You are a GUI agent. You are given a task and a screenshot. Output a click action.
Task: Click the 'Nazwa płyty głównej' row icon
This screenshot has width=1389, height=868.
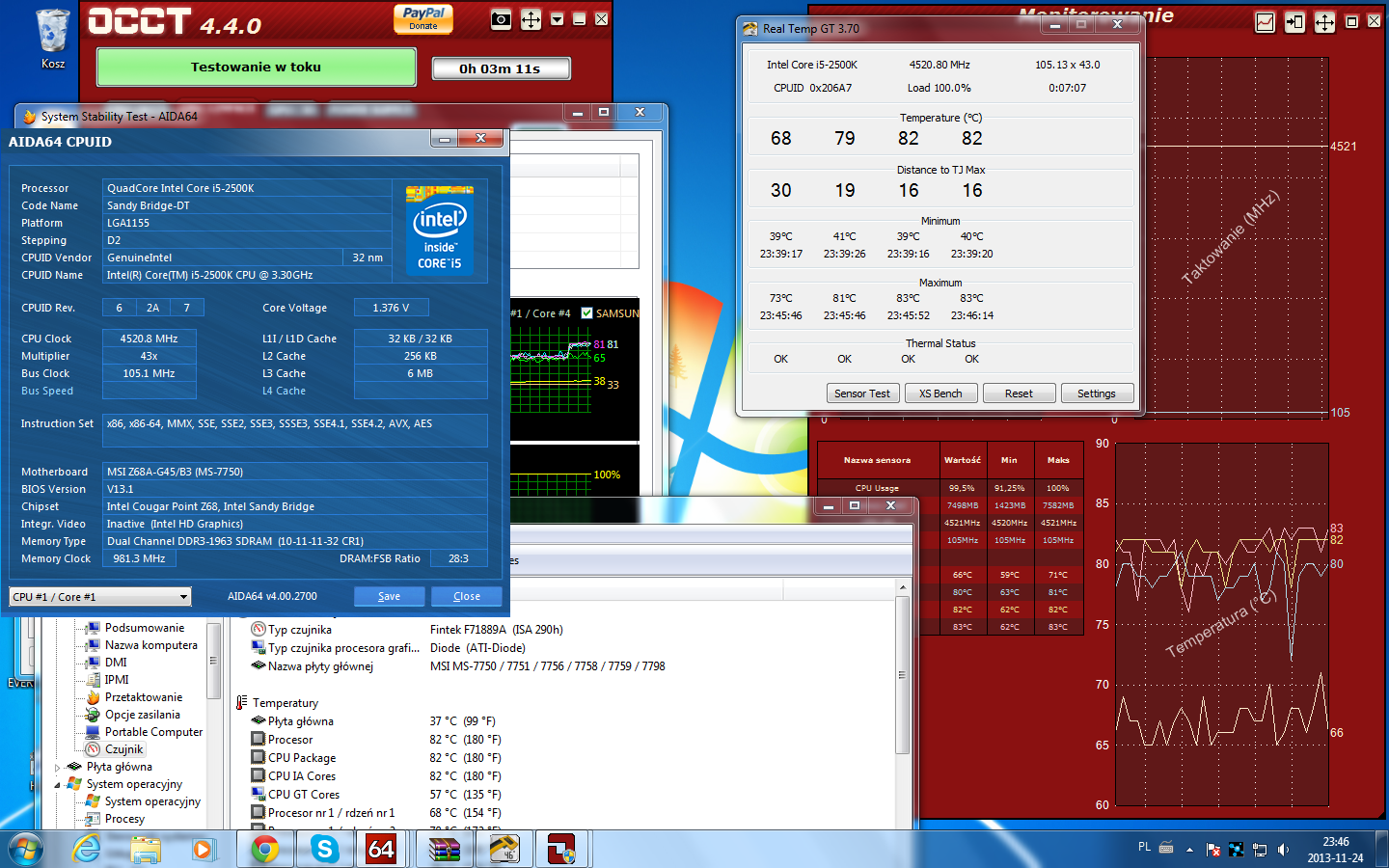coord(259,666)
